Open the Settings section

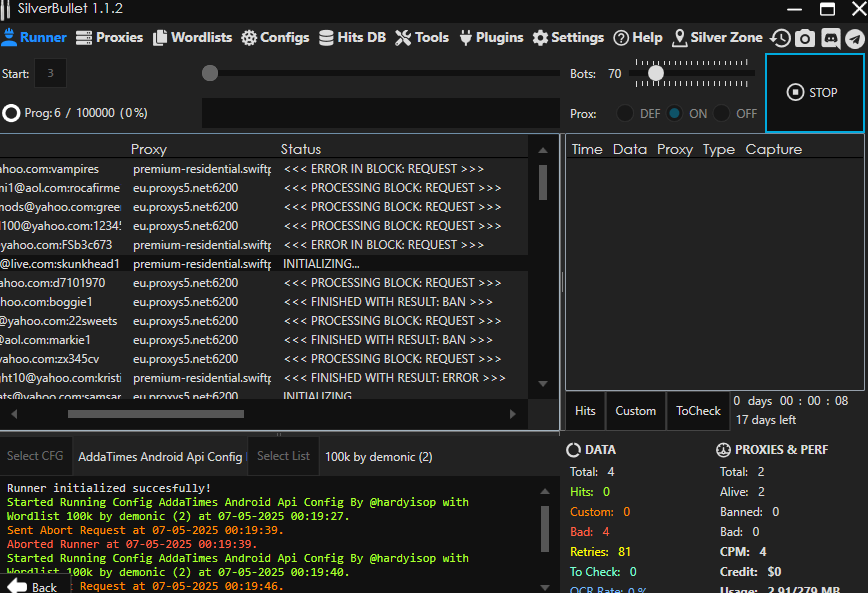[x=569, y=38]
